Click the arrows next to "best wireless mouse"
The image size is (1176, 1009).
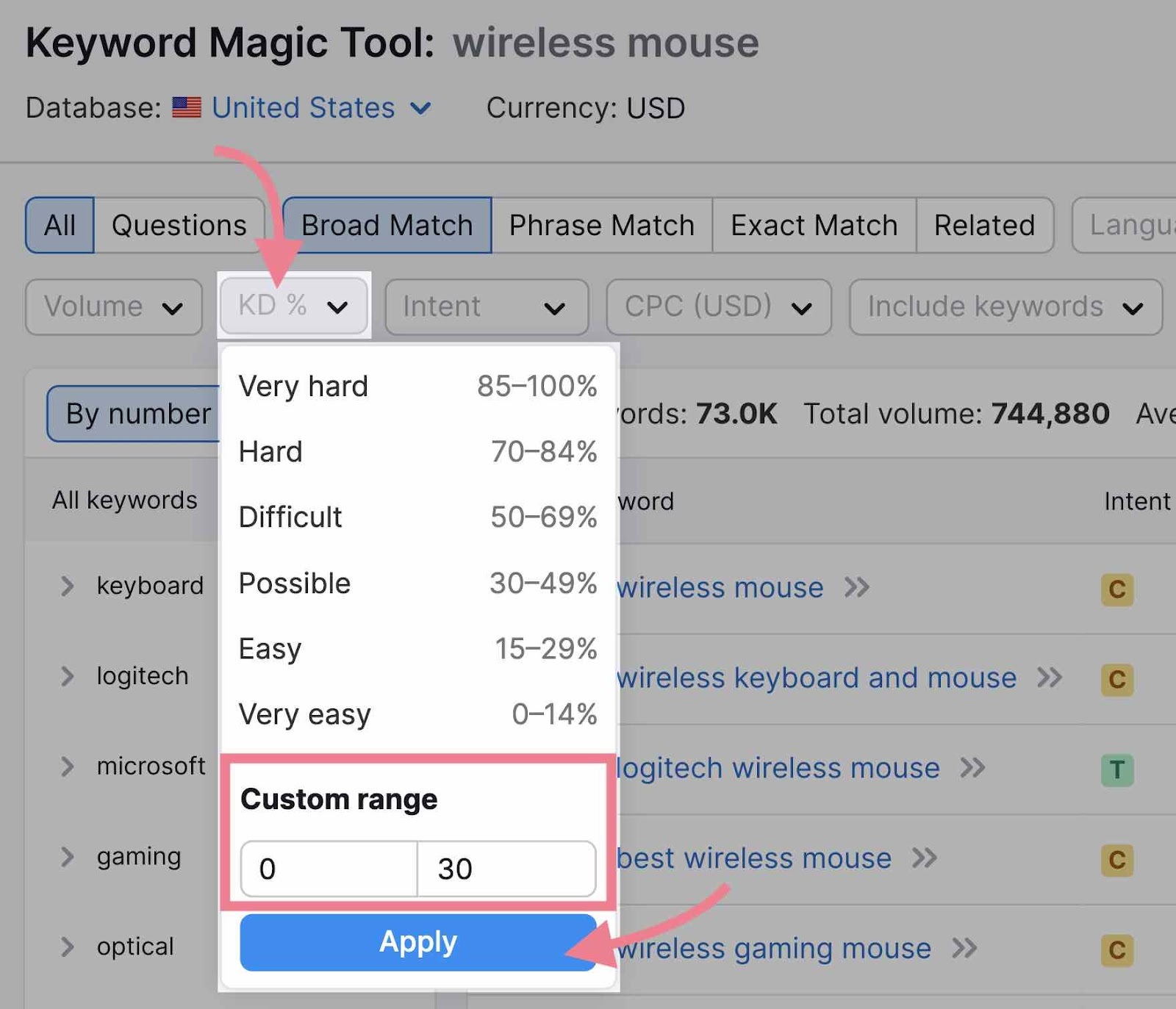click(x=924, y=857)
